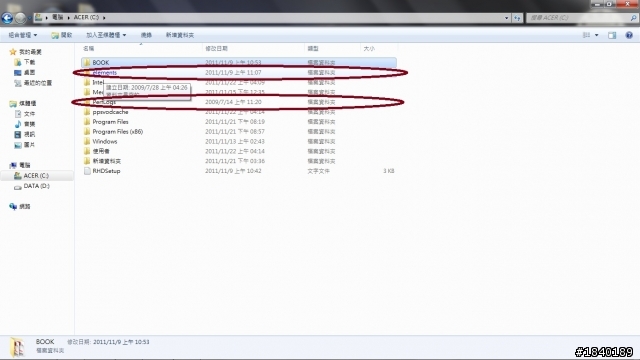640x360 pixels.
Task: Select 我的最愛 star in navigation pane
Action: pyautogui.click(x=13, y=52)
